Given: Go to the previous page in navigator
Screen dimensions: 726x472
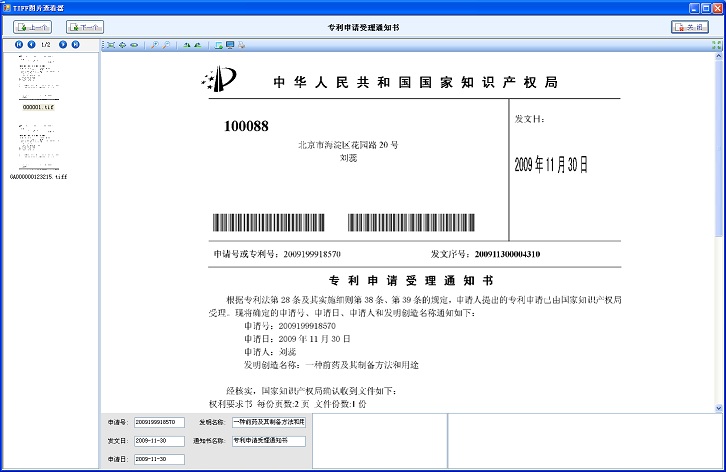Looking at the screenshot, I should pos(31,44).
